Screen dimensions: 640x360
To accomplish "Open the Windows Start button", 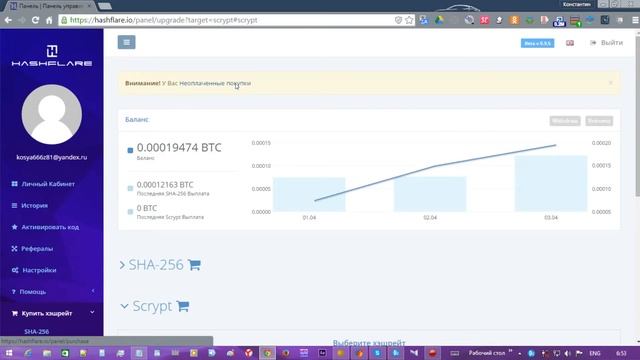I will 9,353.
